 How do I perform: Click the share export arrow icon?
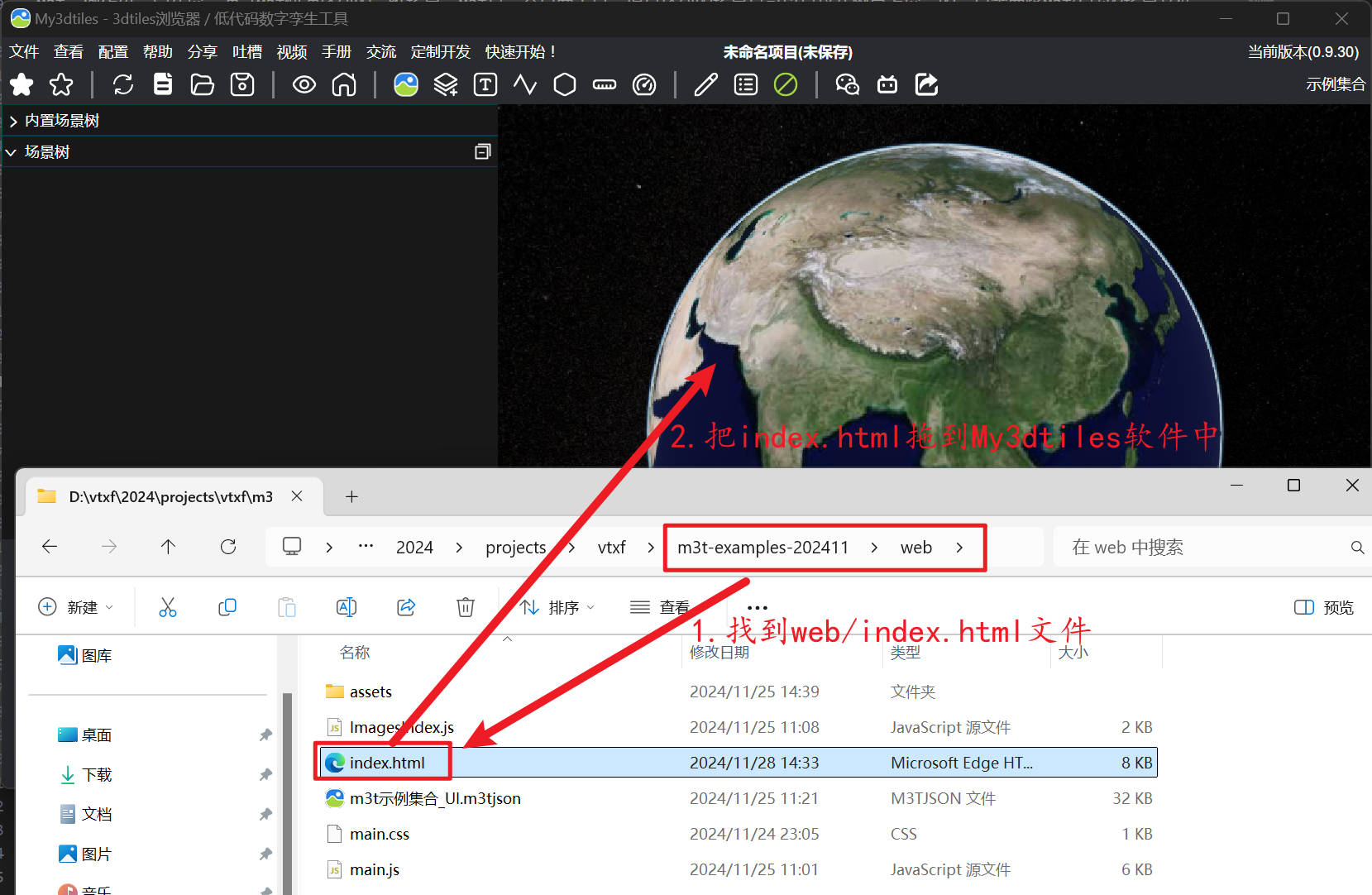(x=927, y=84)
